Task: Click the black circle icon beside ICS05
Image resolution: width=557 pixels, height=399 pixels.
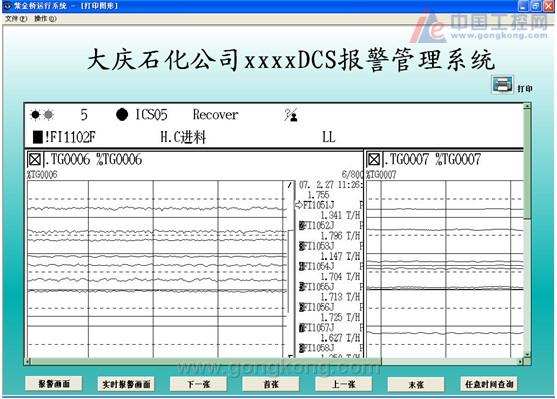Action: (x=122, y=114)
